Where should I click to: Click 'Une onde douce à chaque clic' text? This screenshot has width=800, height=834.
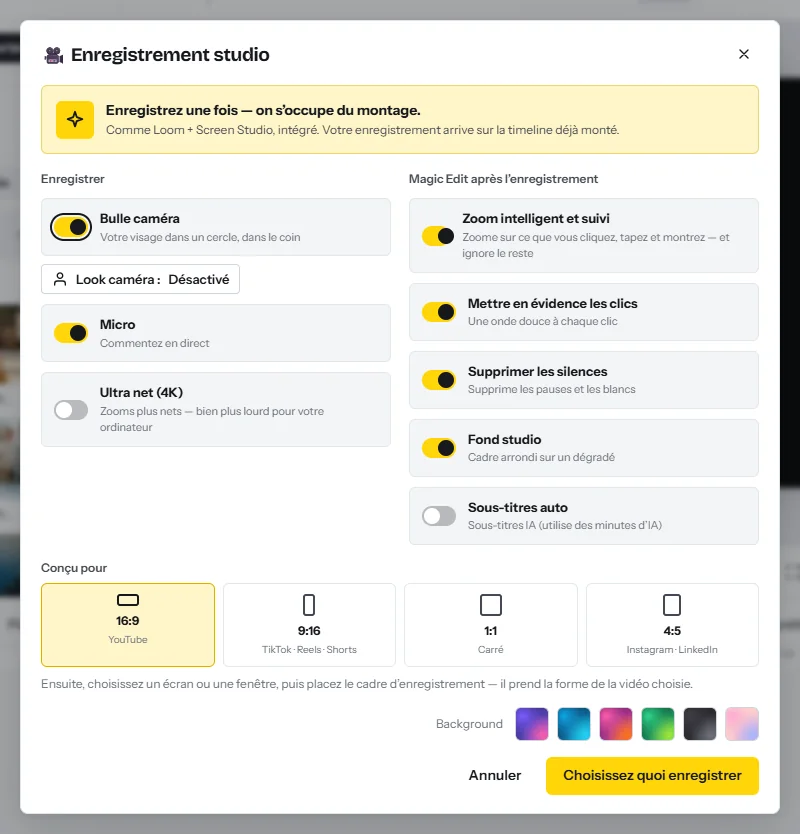click(x=543, y=321)
